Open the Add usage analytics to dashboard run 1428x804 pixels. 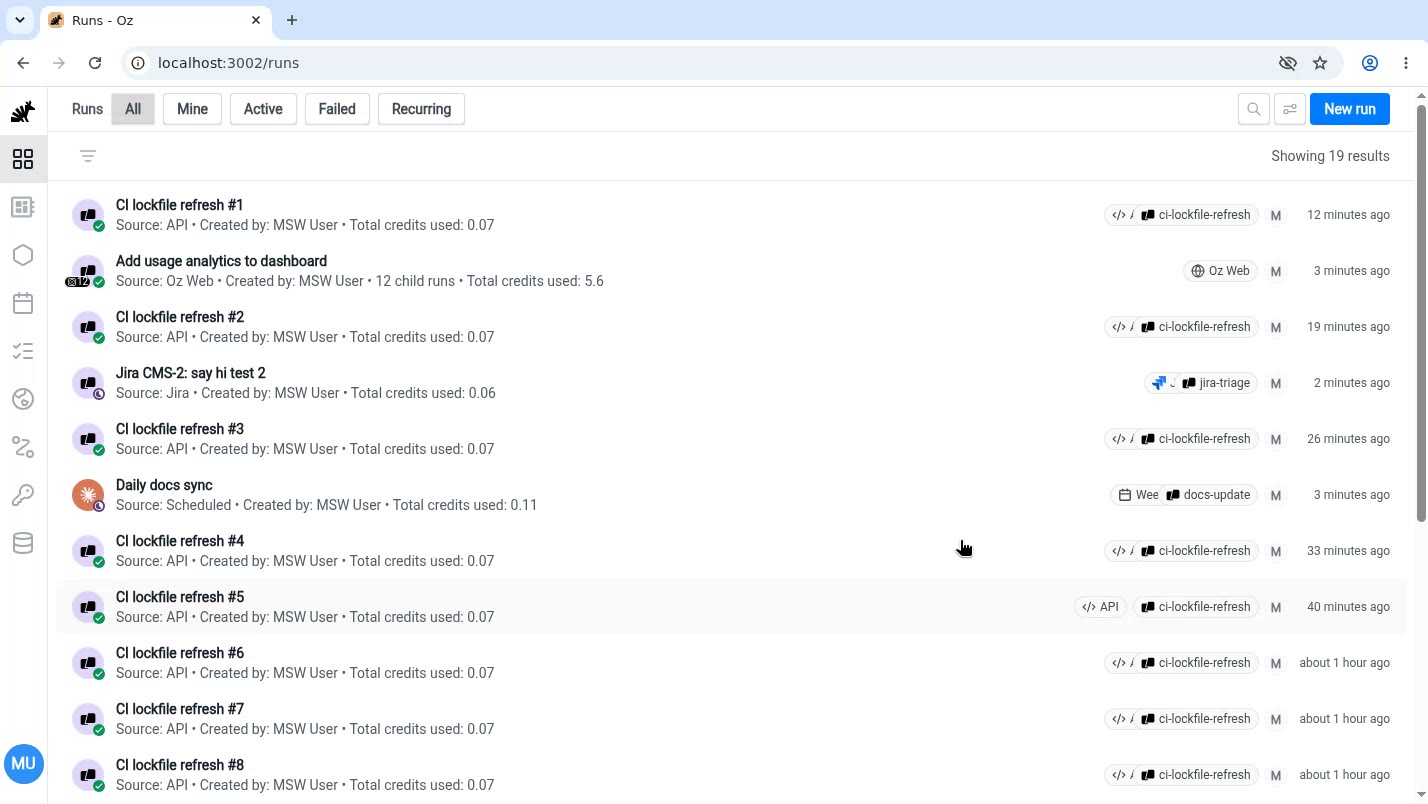[731, 271]
